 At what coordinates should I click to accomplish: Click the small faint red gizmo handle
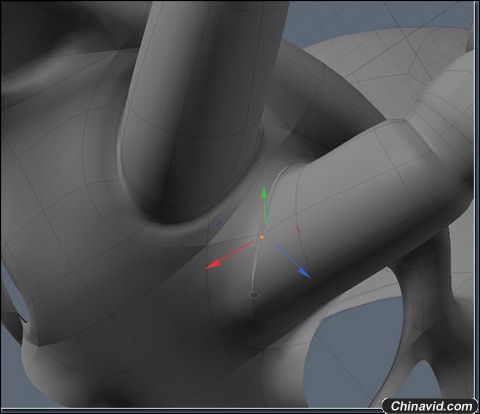click(x=298, y=229)
